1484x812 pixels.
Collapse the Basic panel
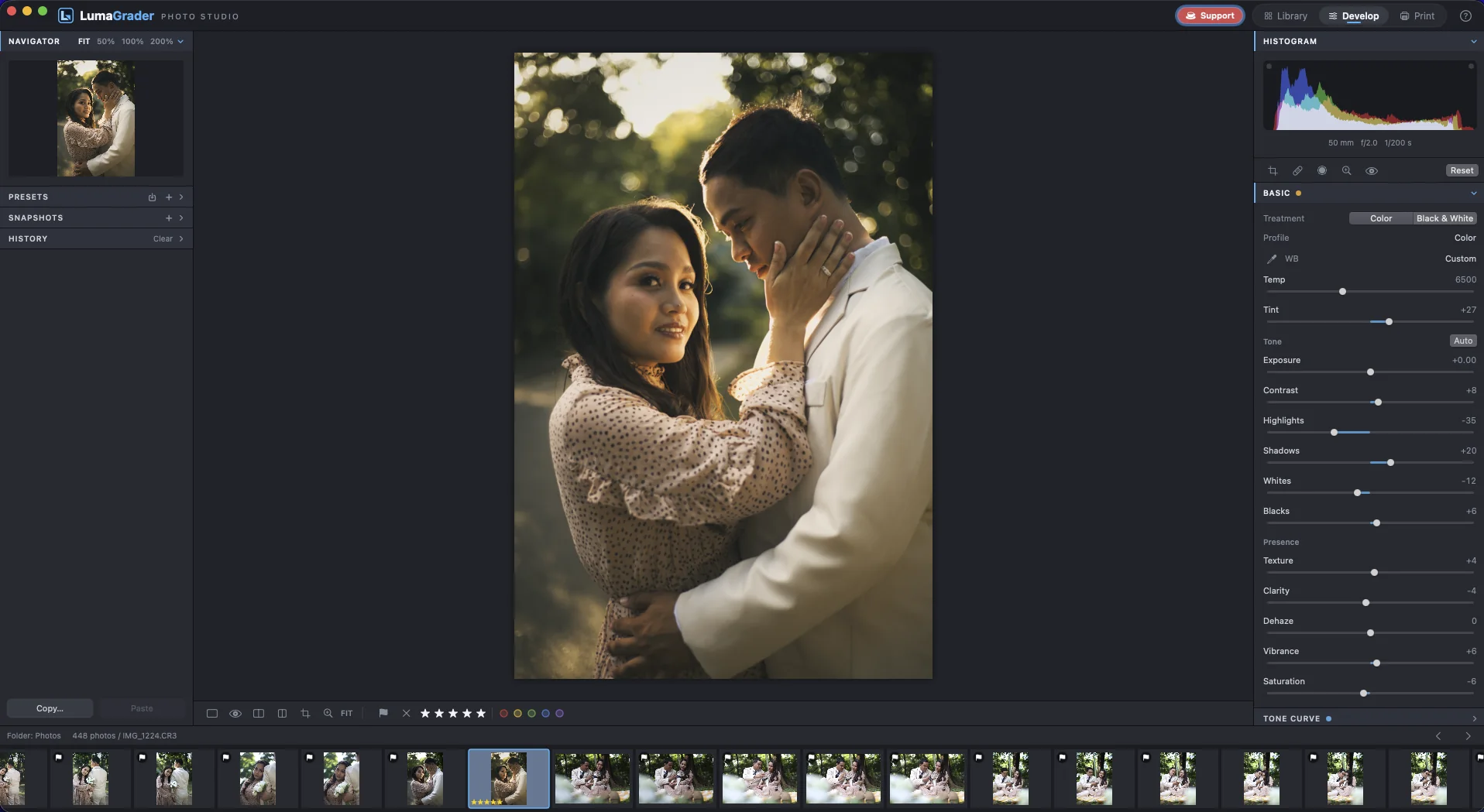click(1473, 193)
